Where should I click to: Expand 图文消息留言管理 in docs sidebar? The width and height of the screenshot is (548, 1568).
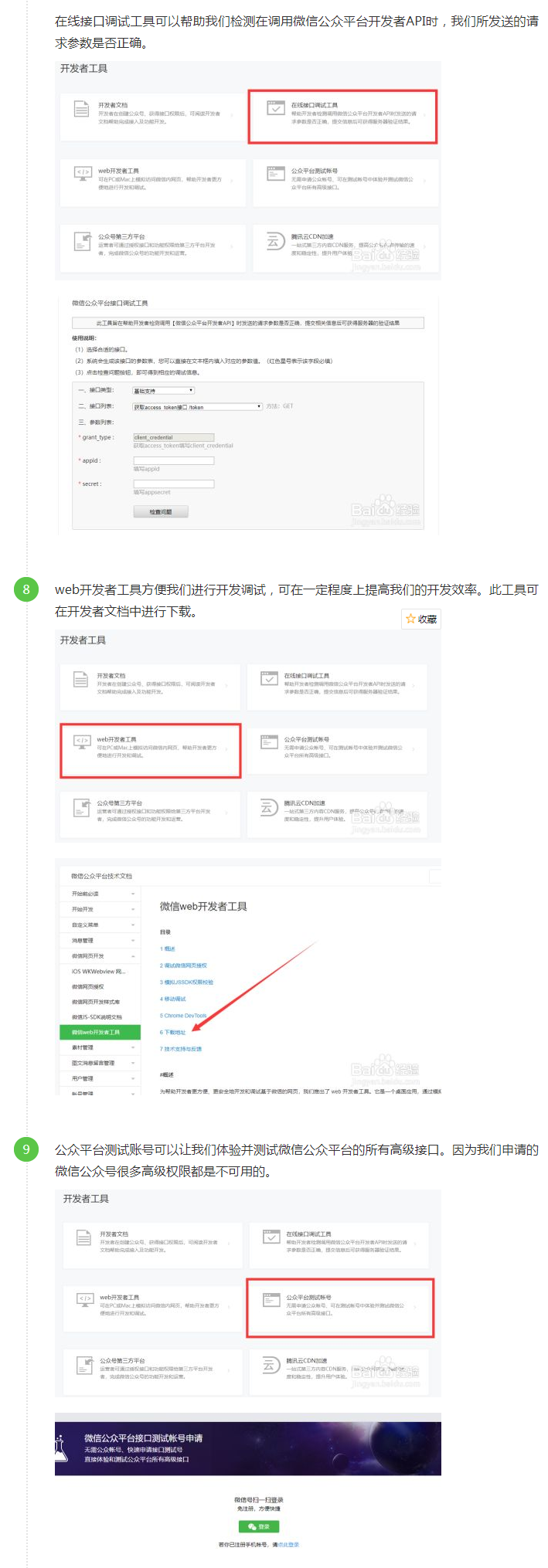[100, 1063]
